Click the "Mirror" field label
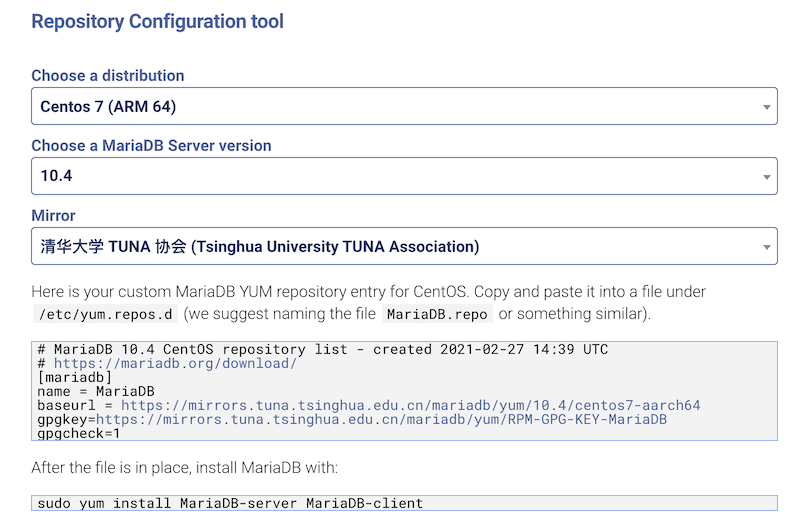807x526 pixels. 53,216
